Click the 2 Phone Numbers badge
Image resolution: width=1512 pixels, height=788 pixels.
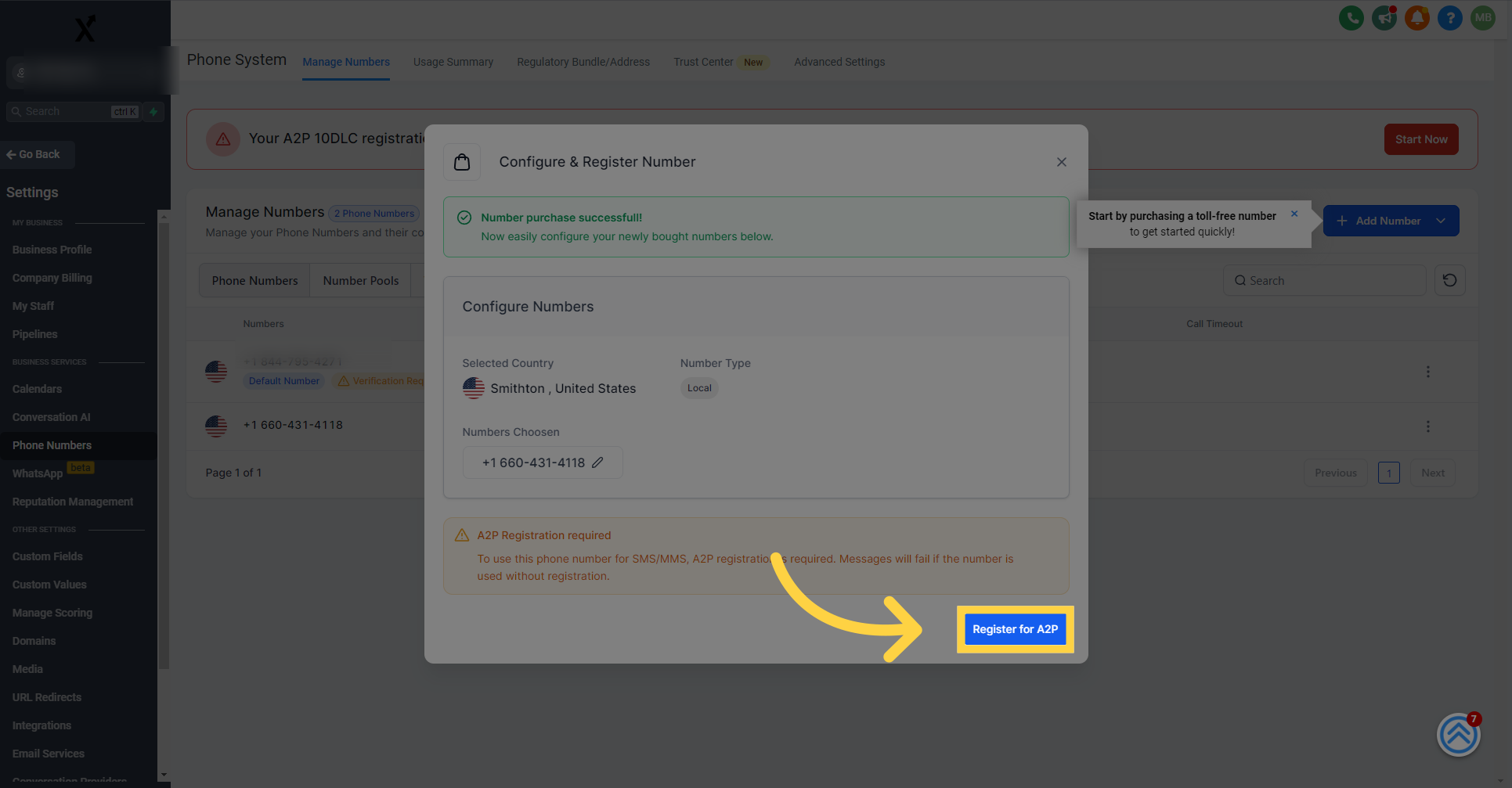coord(374,214)
